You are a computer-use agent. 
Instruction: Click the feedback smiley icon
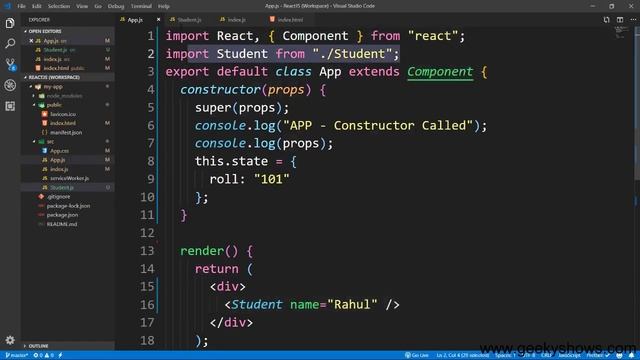click(619, 356)
